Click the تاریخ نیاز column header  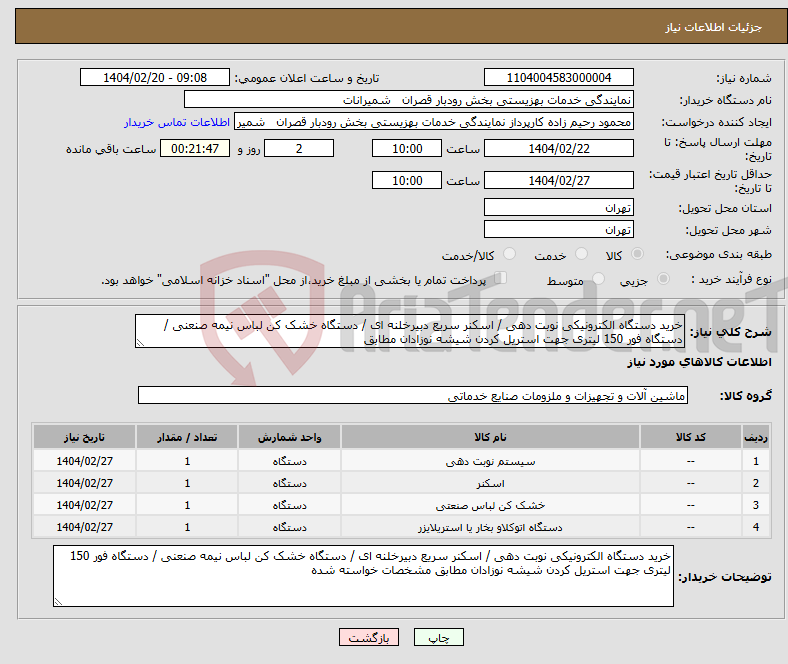[84, 437]
